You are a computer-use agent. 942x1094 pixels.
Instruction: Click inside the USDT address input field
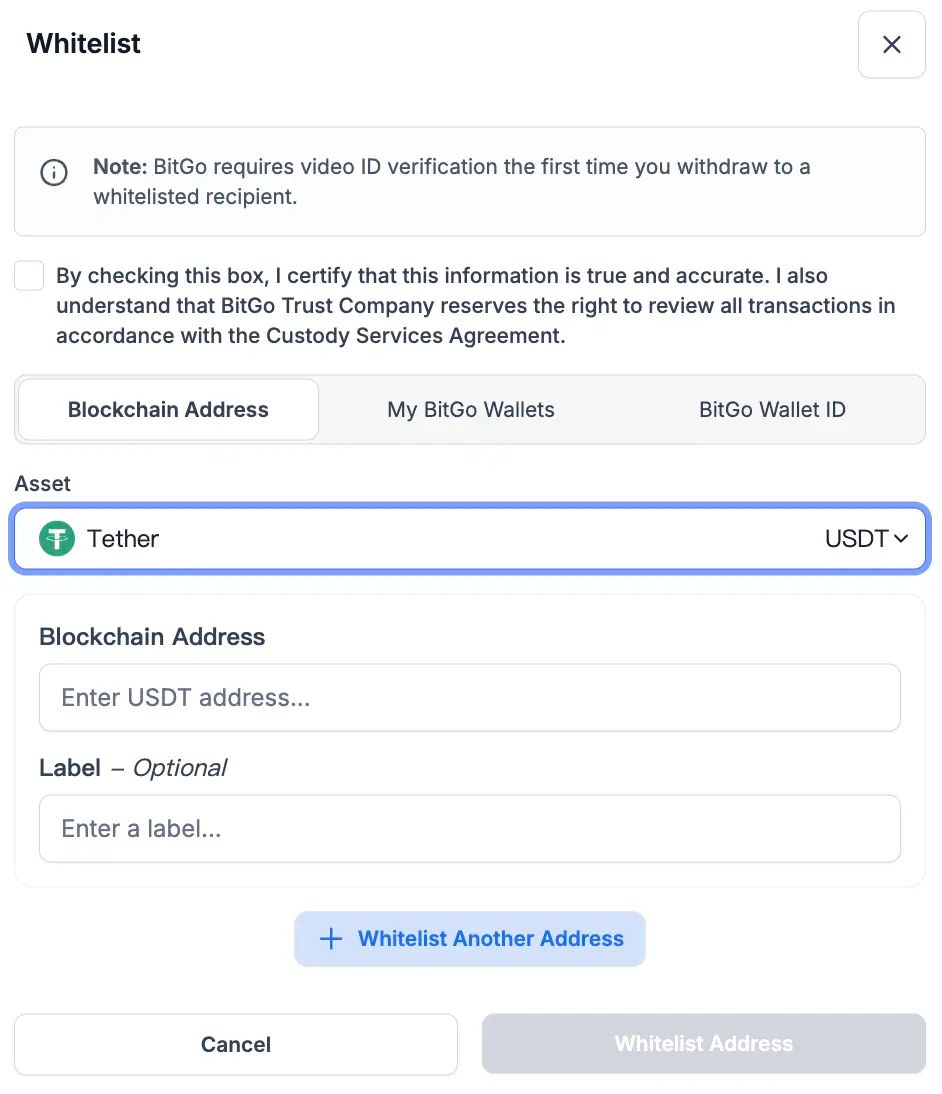470,697
